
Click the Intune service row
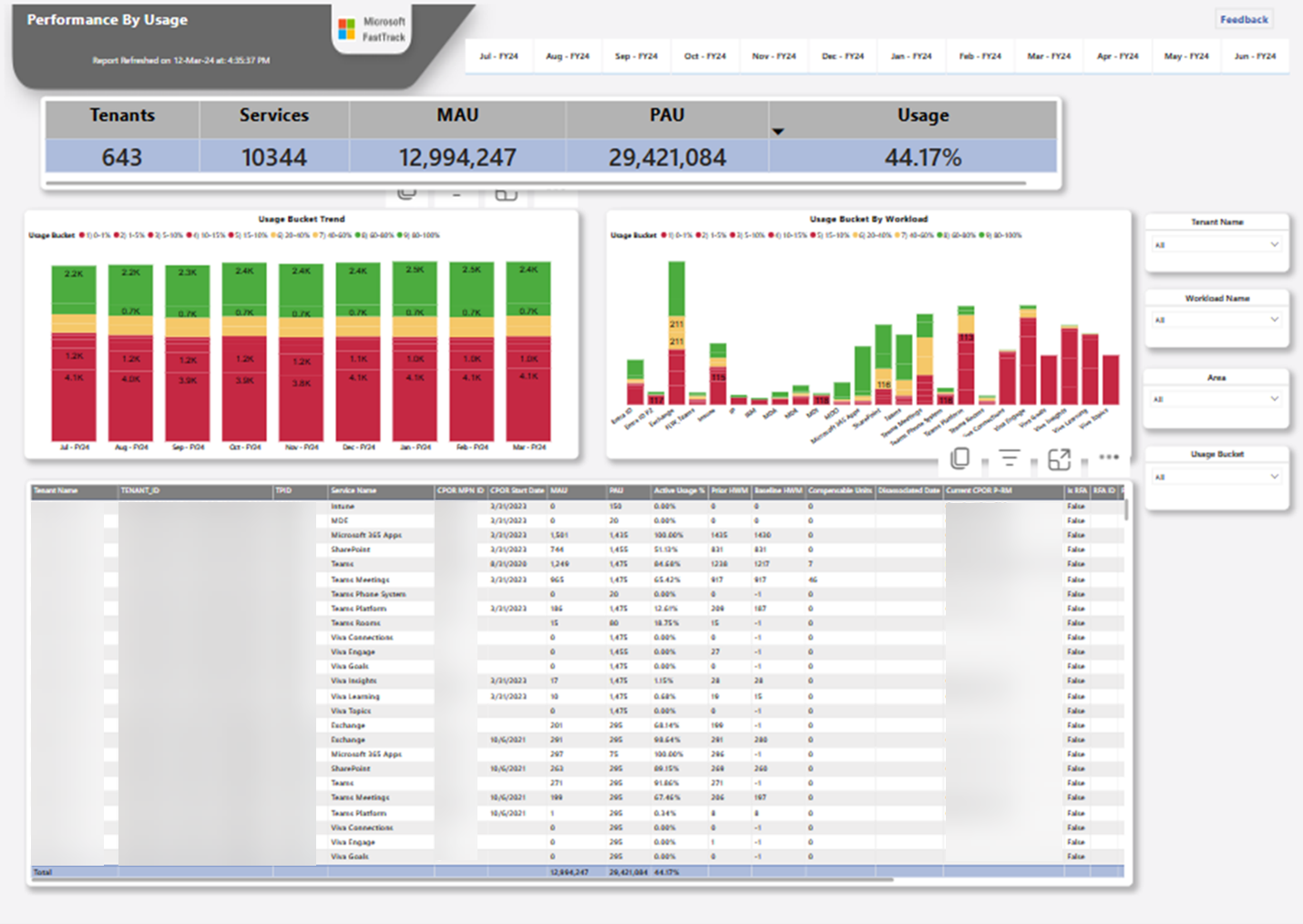coord(577,506)
